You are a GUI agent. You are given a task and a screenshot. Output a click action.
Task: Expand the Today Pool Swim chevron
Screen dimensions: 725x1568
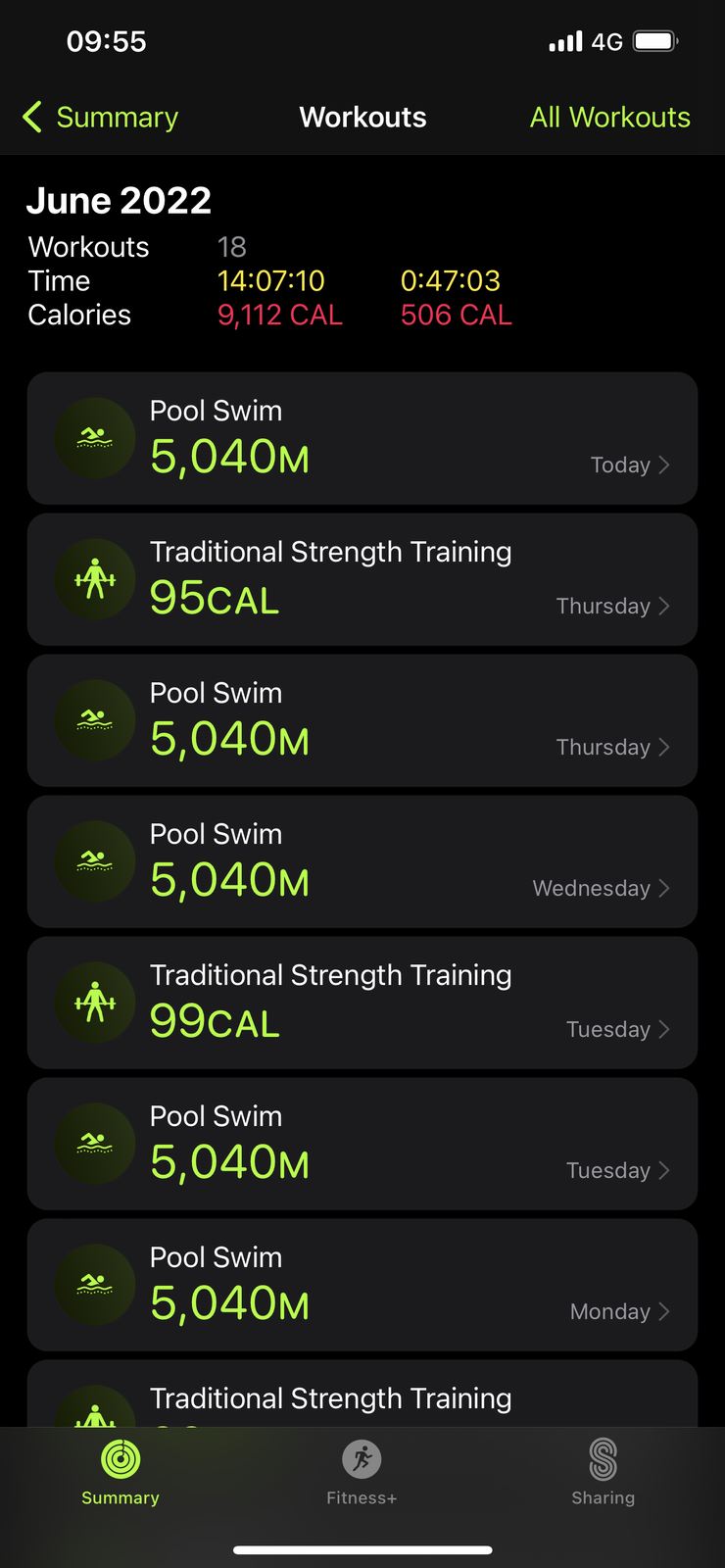pos(664,465)
